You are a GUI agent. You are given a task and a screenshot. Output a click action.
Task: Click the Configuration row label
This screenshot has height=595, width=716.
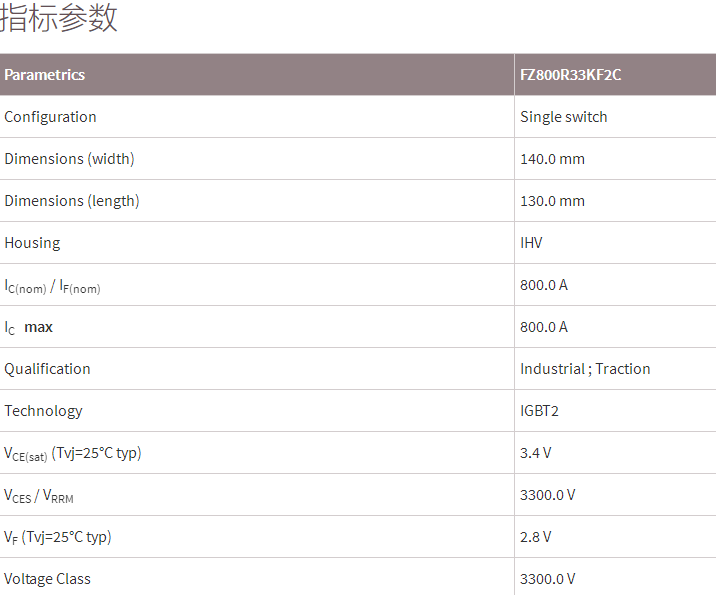51,117
